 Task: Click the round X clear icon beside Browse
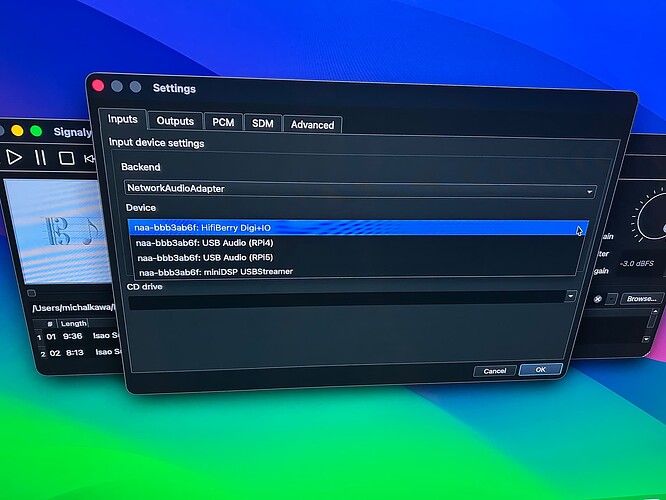[x=598, y=299]
